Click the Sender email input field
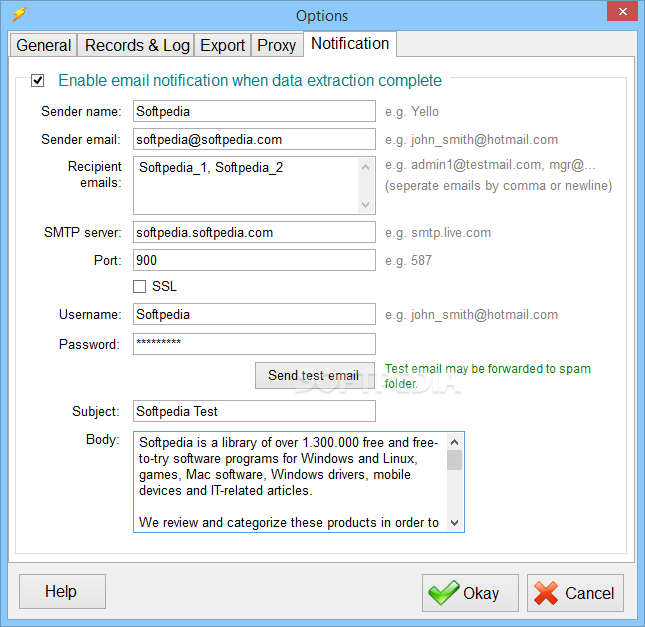The image size is (645, 627). point(254,139)
